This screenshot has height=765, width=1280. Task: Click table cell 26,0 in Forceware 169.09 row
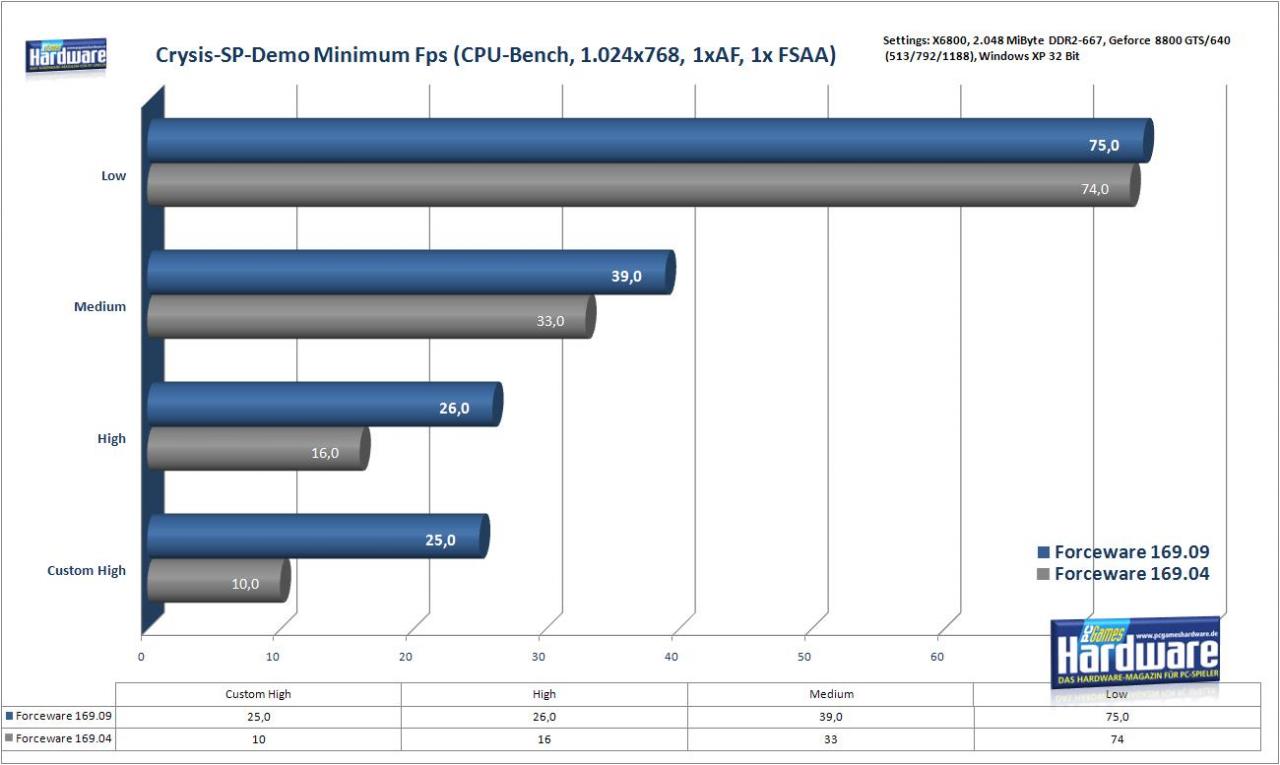(544, 716)
